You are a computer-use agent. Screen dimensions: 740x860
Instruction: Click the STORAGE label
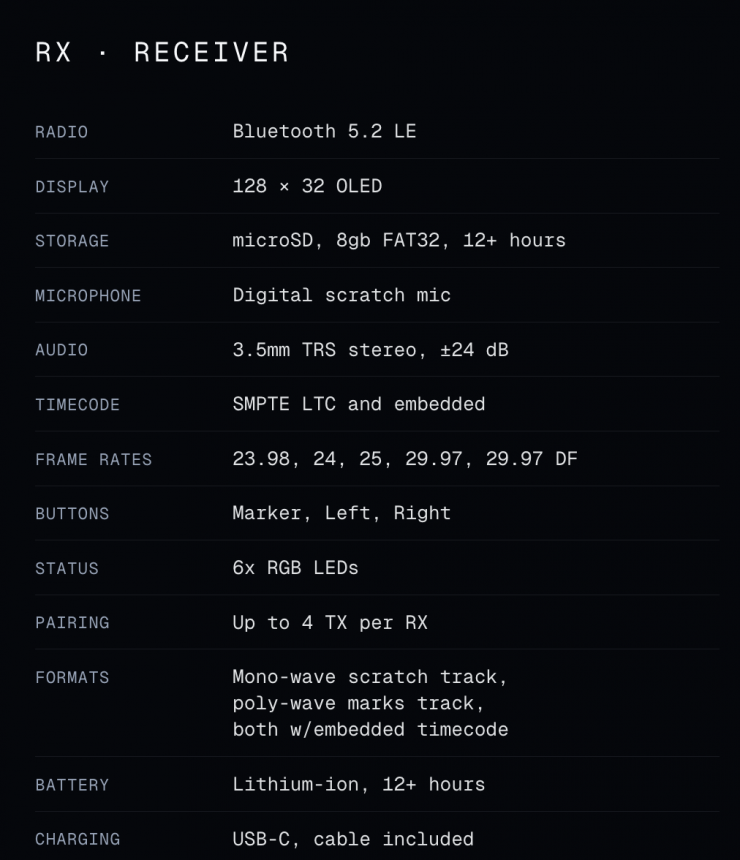[x=72, y=241]
